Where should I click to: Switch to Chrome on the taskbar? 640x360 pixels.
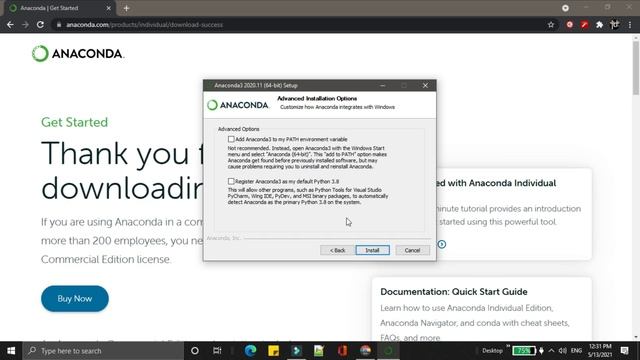click(365, 351)
